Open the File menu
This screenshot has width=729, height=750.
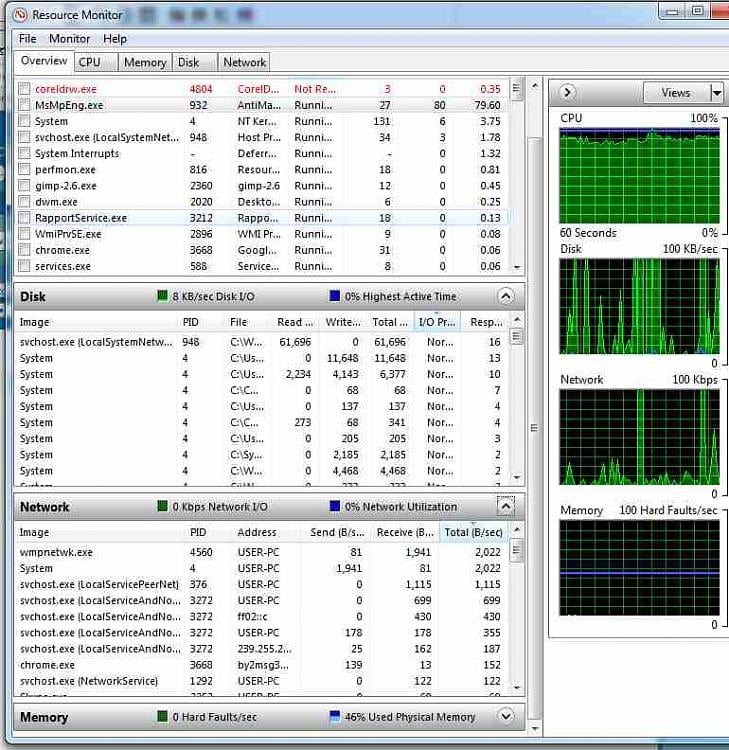[27, 39]
